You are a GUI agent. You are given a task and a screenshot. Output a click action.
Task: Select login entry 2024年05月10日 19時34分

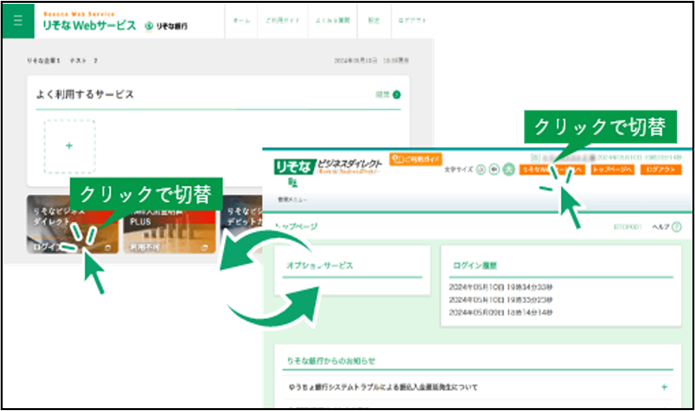500,287
